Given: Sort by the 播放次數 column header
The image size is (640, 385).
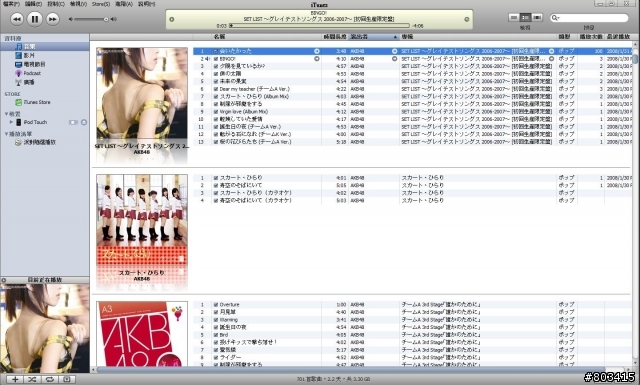Looking at the screenshot, I should point(591,37).
